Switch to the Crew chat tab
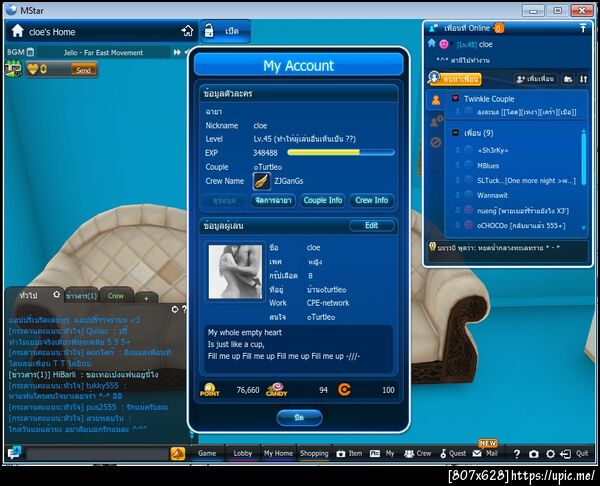 [x=116, y=296]
